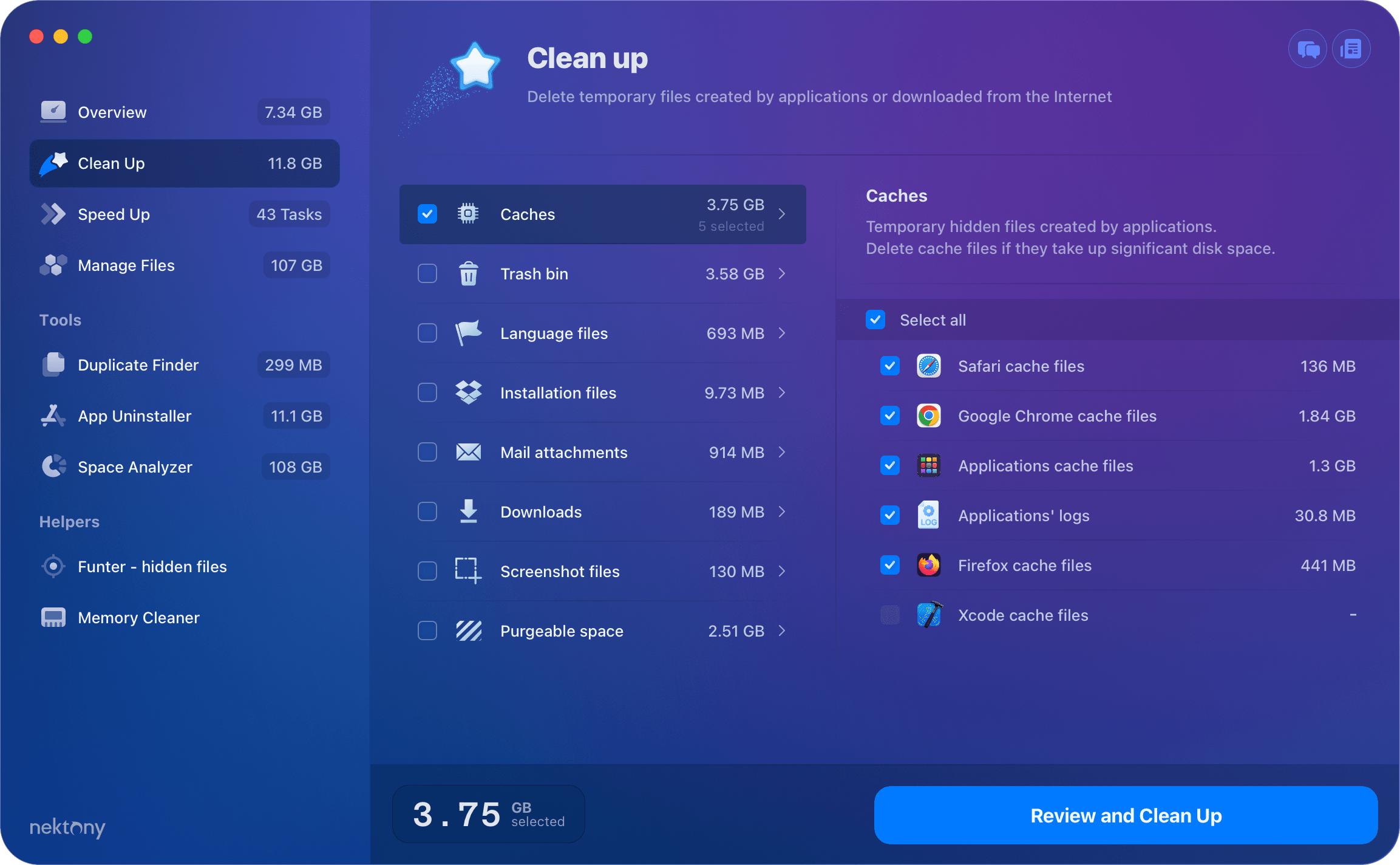Image resolution: width=1400 pixels, height=865 pixels.
Task: Switch to the Clean Up sidebar section
Action: click(x=111, y=163)
